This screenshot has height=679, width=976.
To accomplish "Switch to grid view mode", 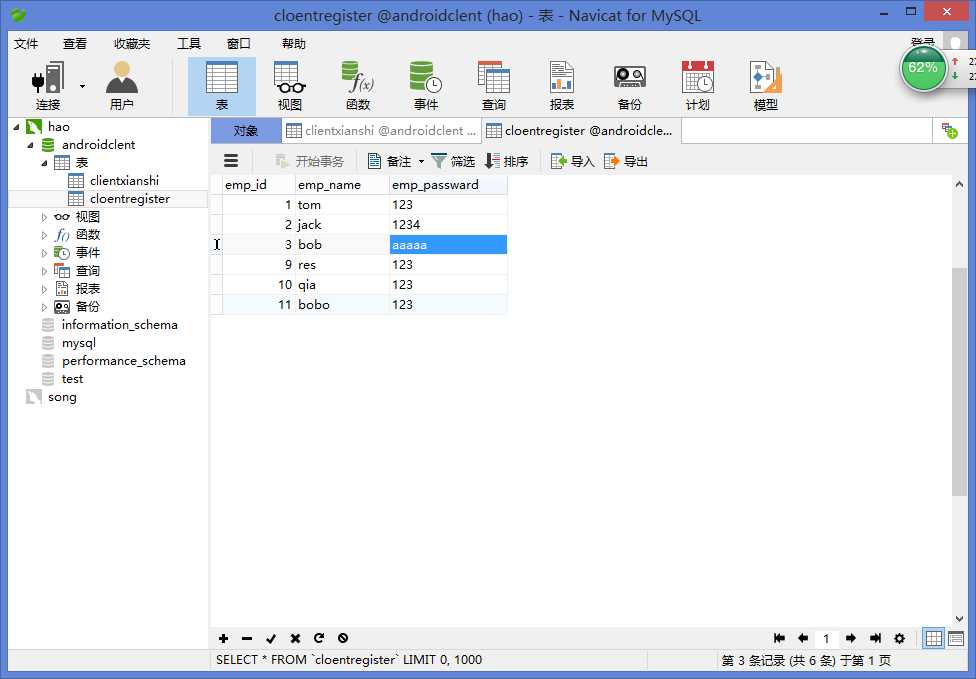I will 934,638.
